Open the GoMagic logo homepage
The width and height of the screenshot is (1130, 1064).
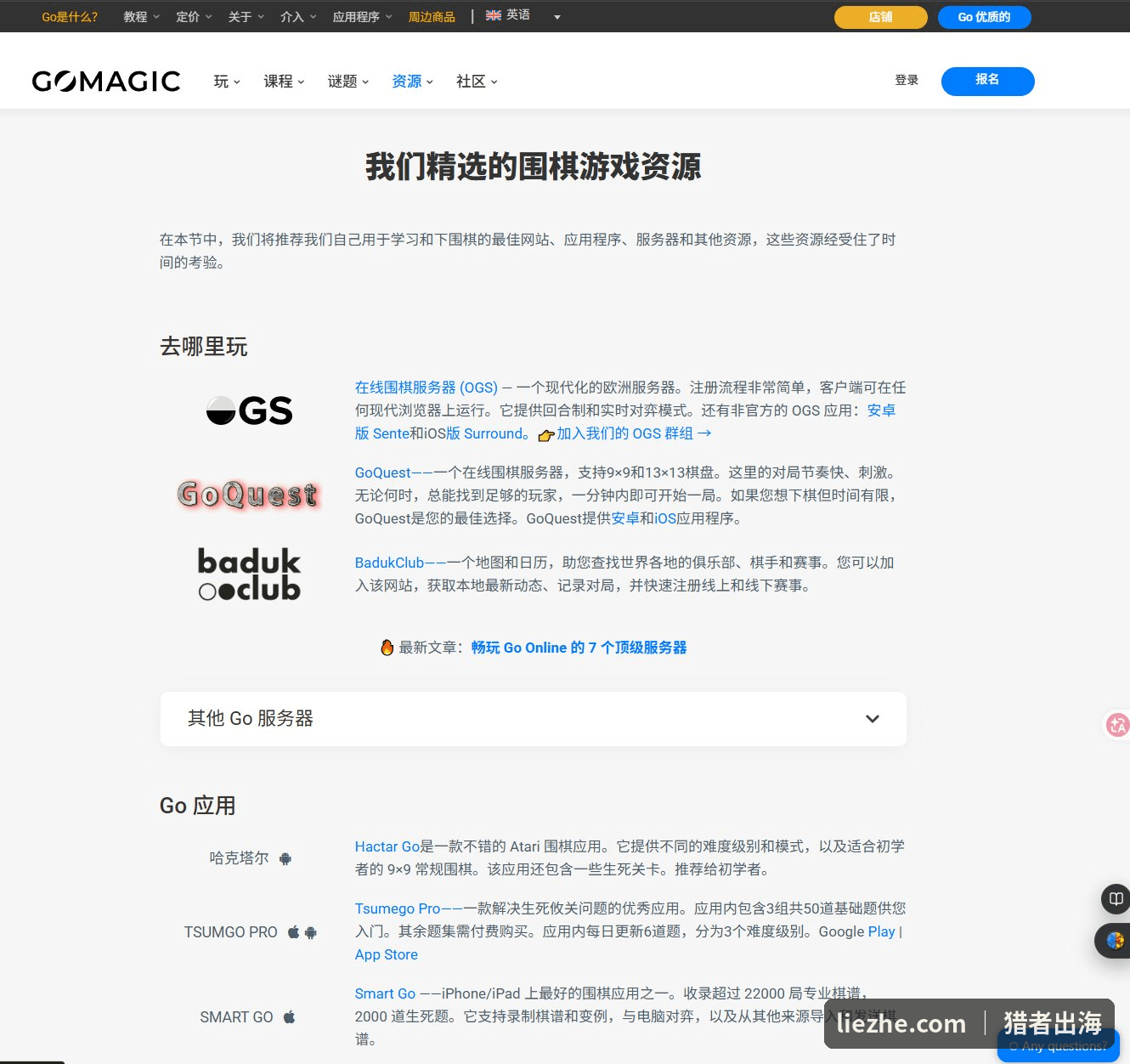pos(106,81)
